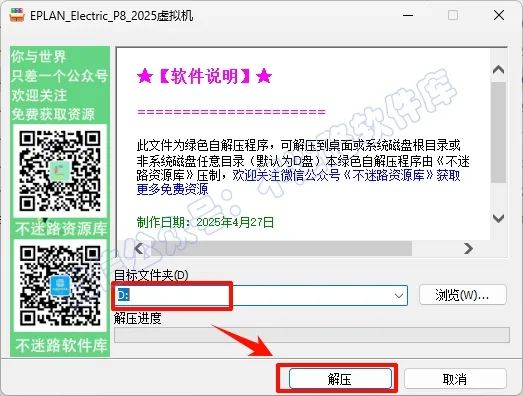Click the 目标文件夹(D) label

(x=151, y=276)
